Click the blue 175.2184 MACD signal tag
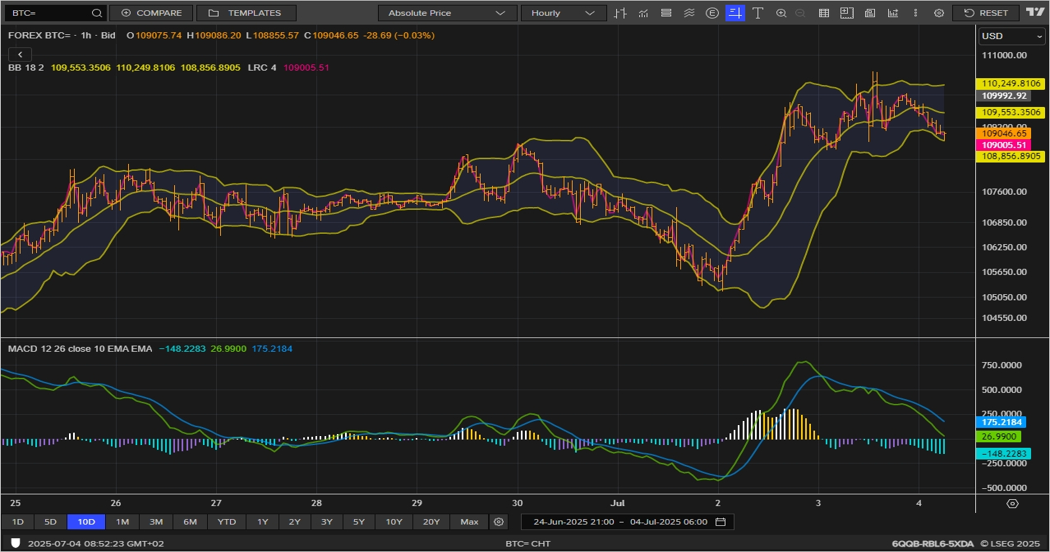Screen dimensions: 1050x552 [1000, 422]
